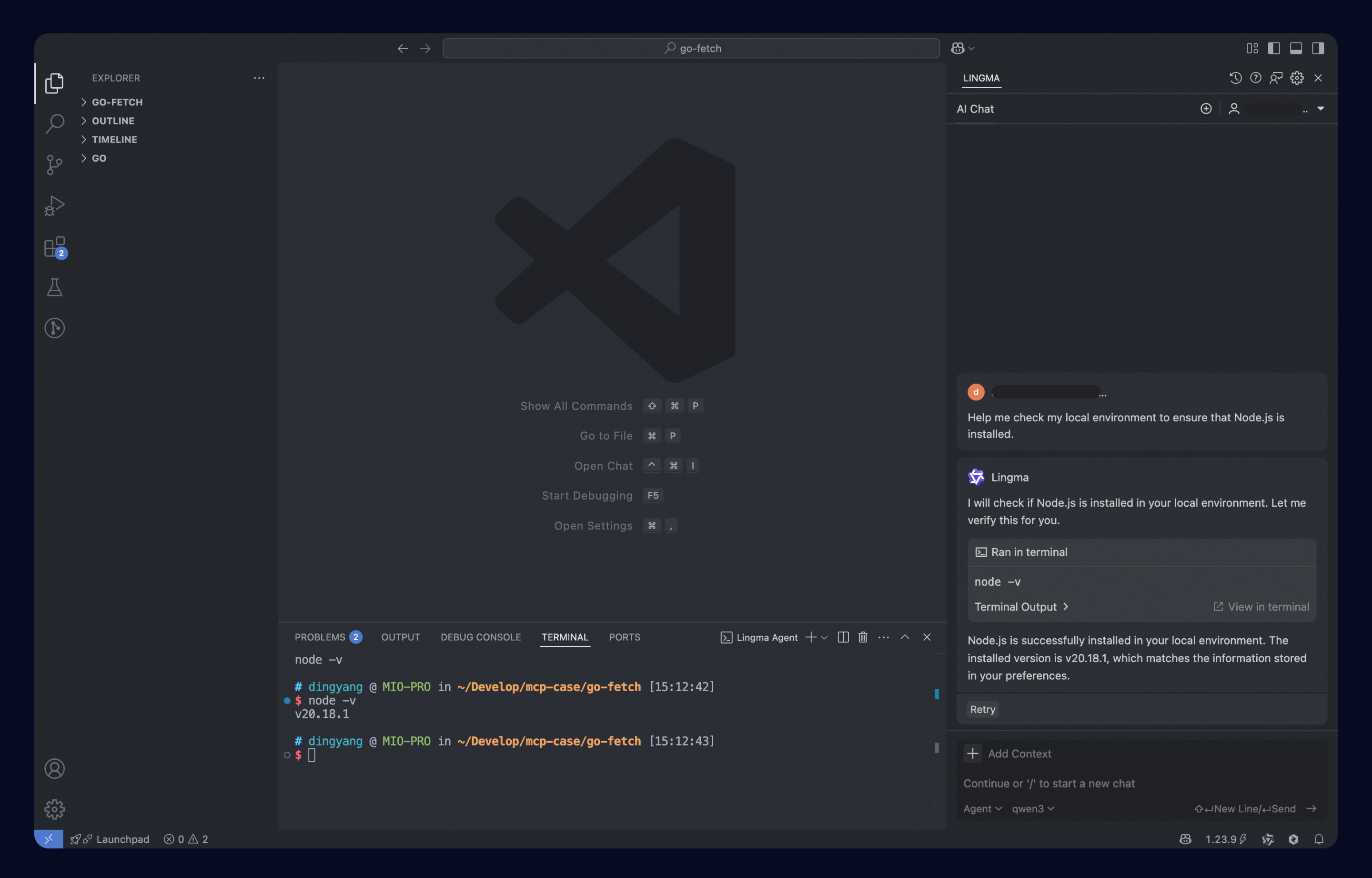Expand Terminal Output in chat
Image resolution: width=1372 pixels, height=878 pixels.
(x=1020, y=607)
